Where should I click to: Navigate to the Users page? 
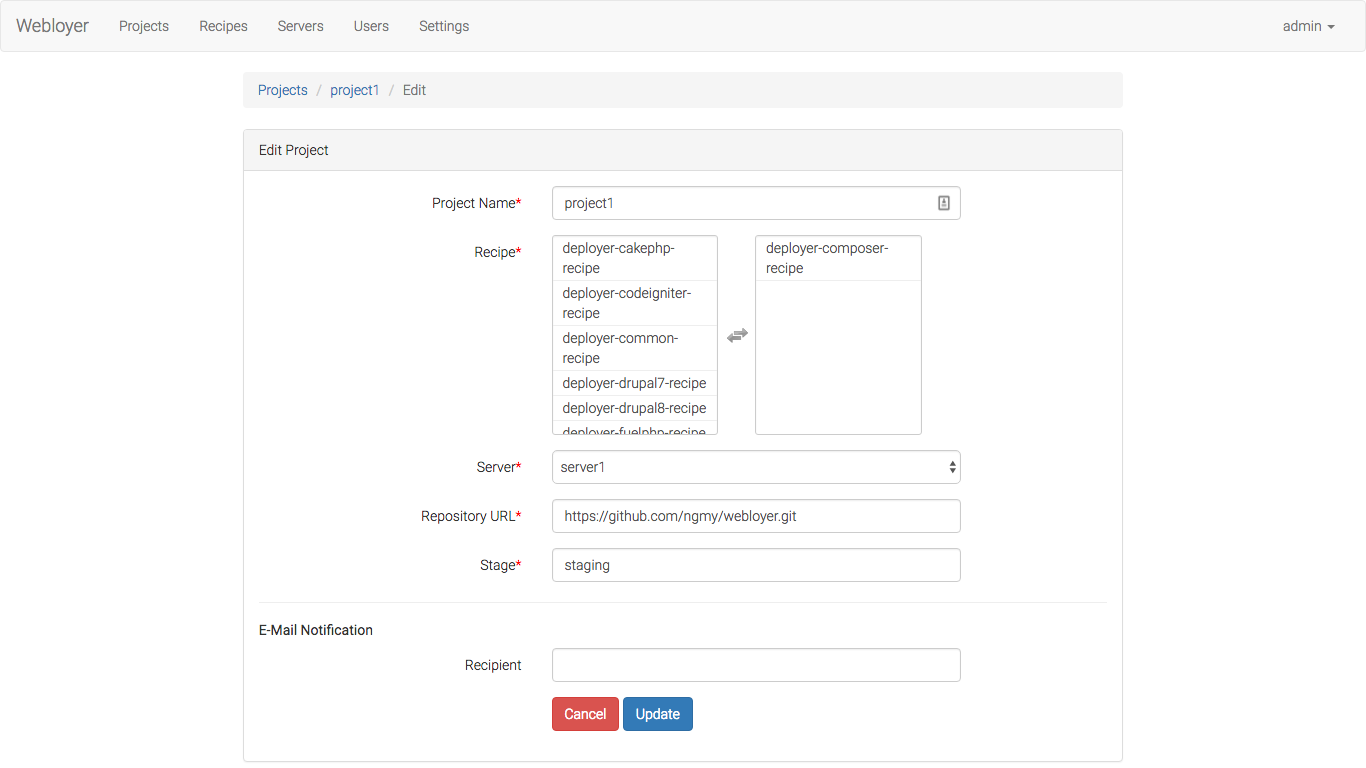coord(371,26)
